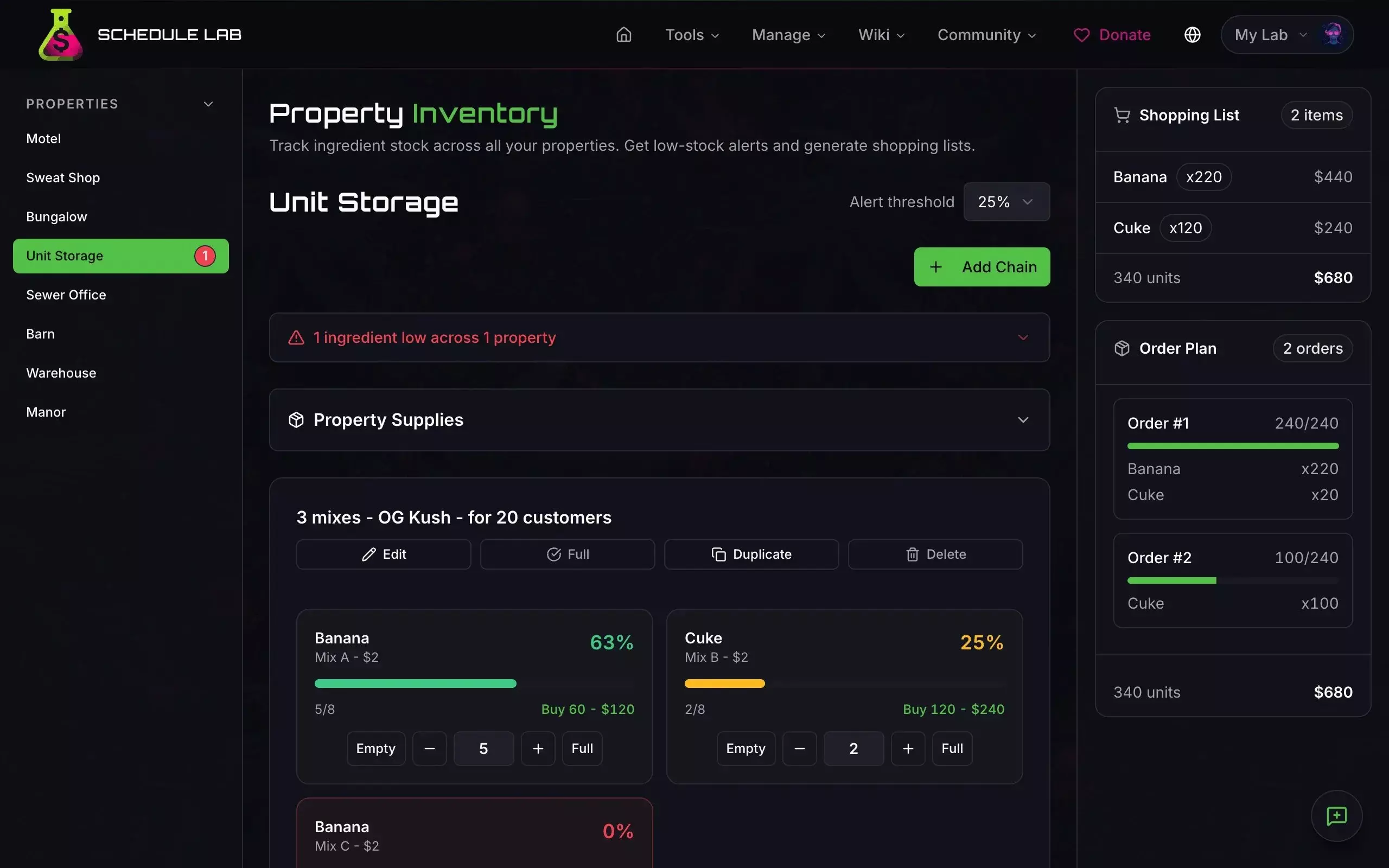Open the globe language selector

coord(1192,34)
